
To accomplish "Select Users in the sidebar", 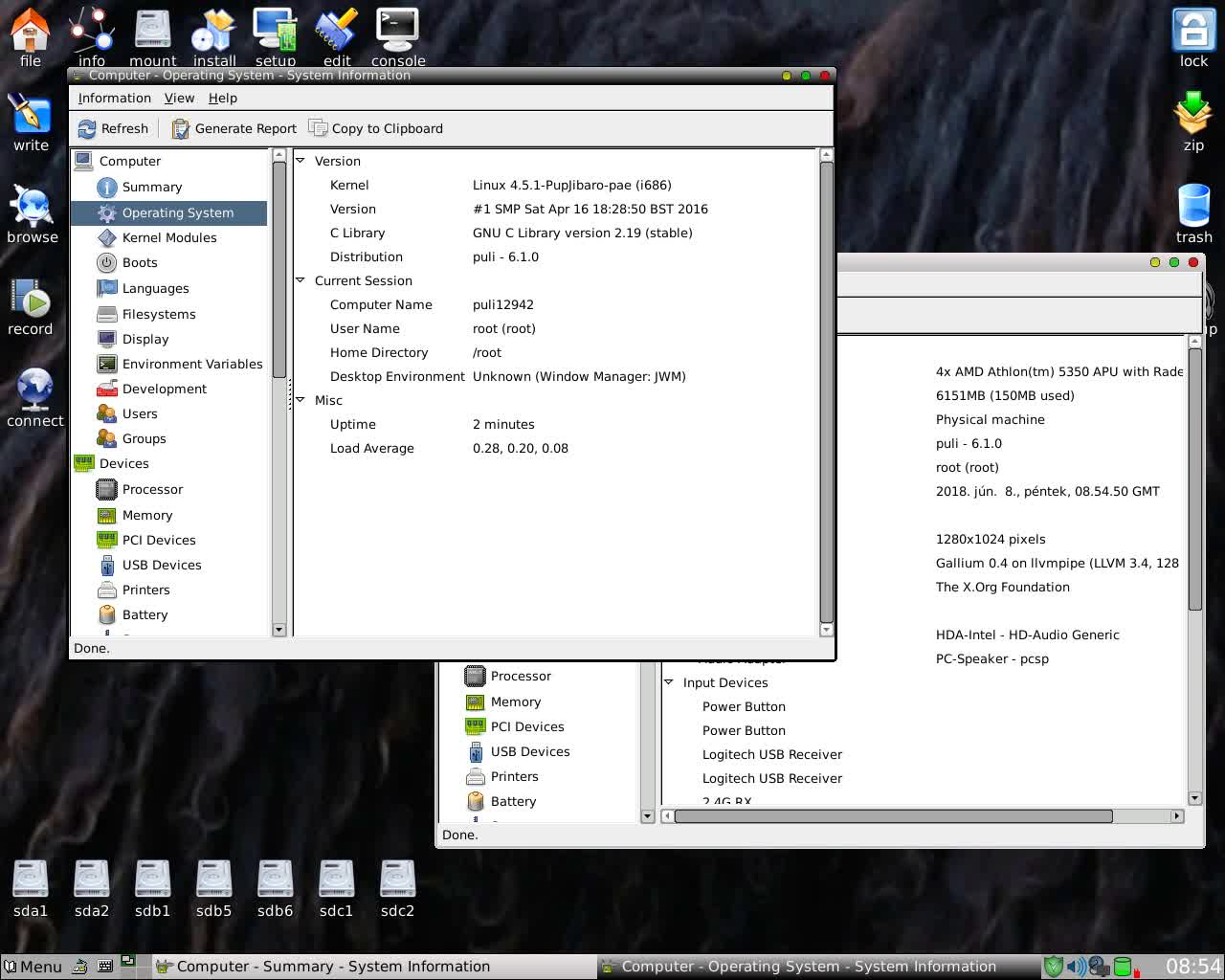I will (x=140, y=413).
